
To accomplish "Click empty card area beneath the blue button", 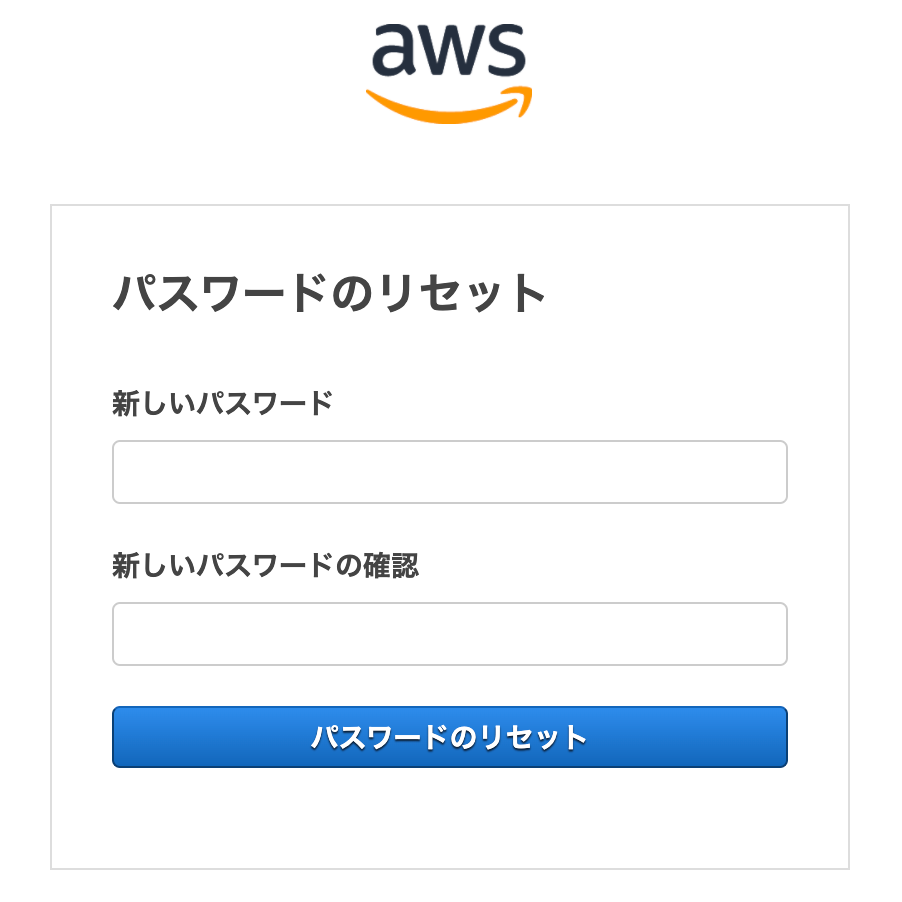I will 450,817.
